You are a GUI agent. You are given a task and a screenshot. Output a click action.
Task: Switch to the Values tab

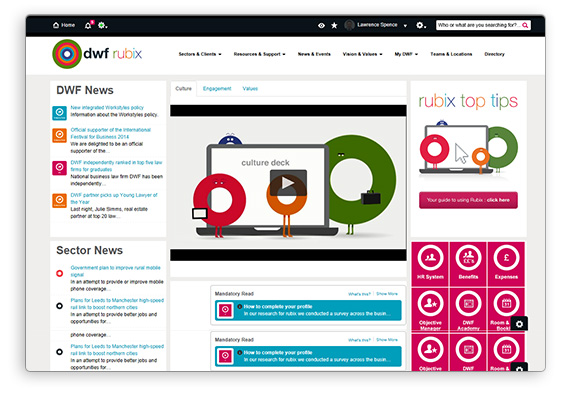[250, 89]
